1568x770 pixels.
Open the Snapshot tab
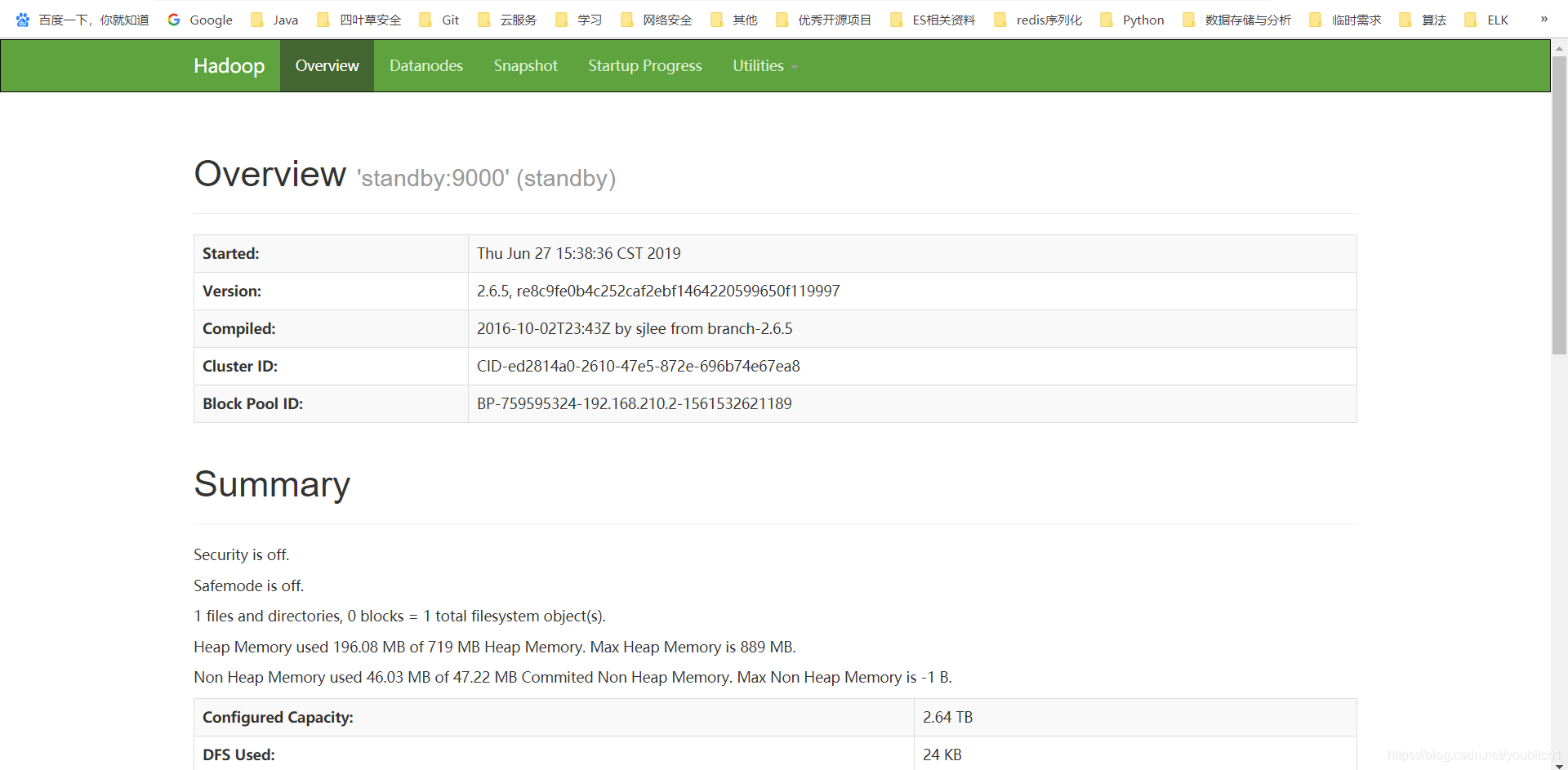[x=525, y=65]
